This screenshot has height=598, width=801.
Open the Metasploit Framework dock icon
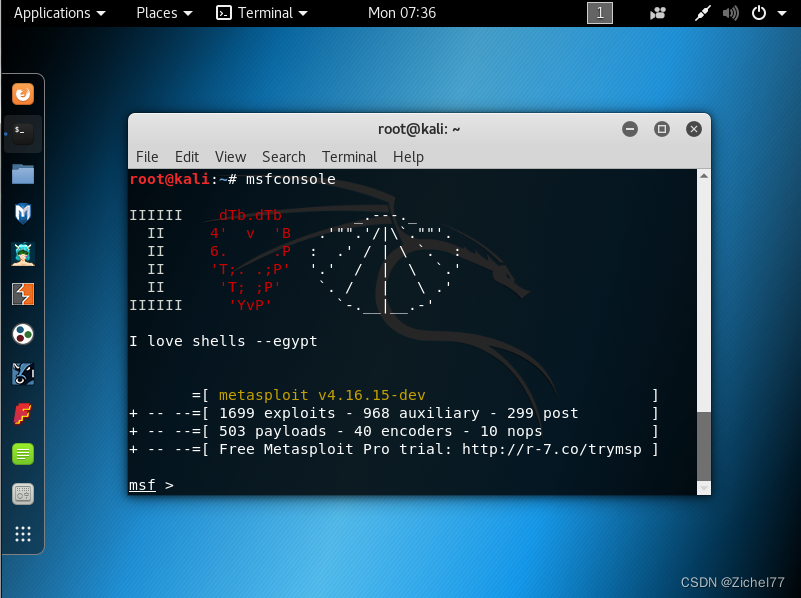click(x=22, y=214)
